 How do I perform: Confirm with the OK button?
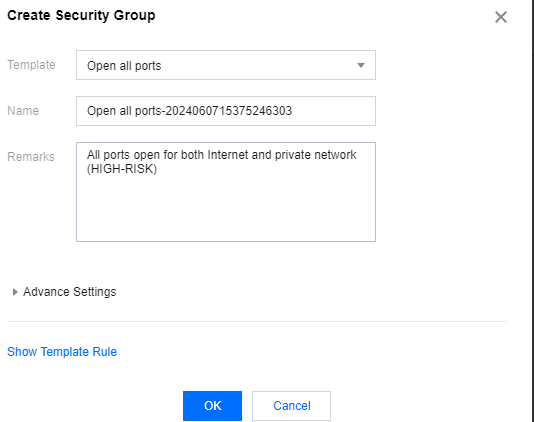[213, 406]
